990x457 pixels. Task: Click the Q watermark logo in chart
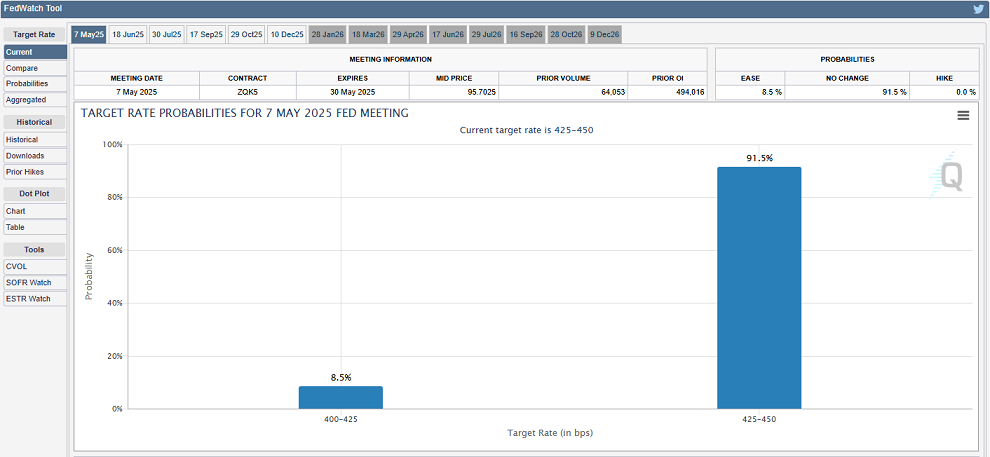pyautogui.click(x=950, y=177)
